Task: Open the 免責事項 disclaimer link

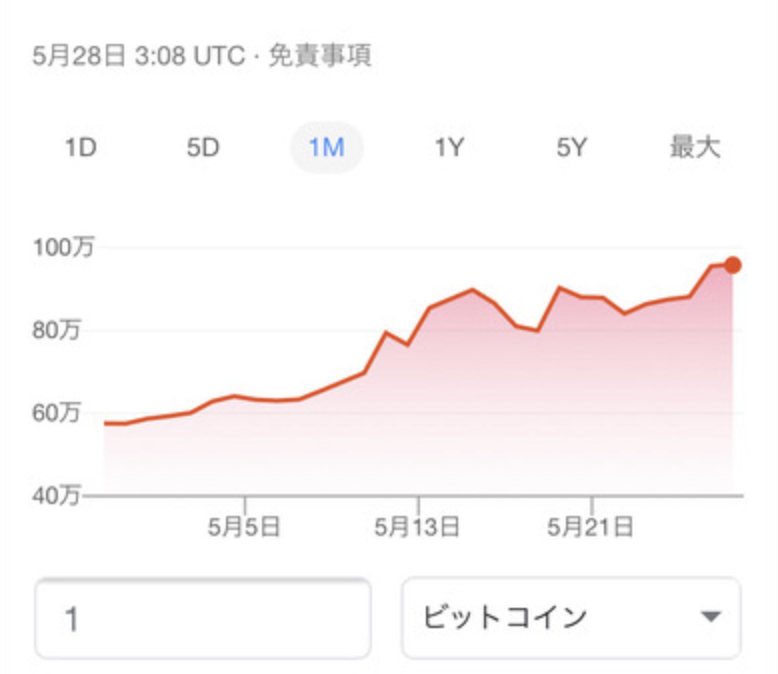Action: [320, 56]
